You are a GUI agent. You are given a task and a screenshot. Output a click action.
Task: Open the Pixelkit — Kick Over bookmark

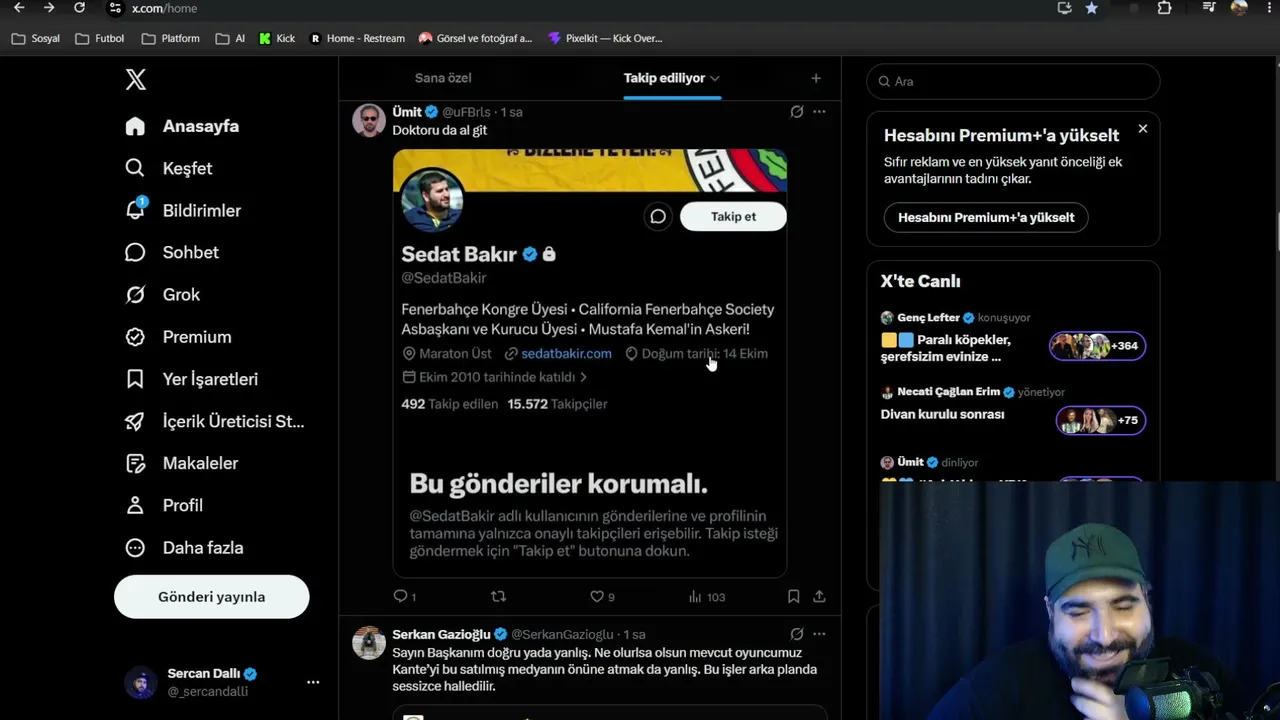pos(606,39)
